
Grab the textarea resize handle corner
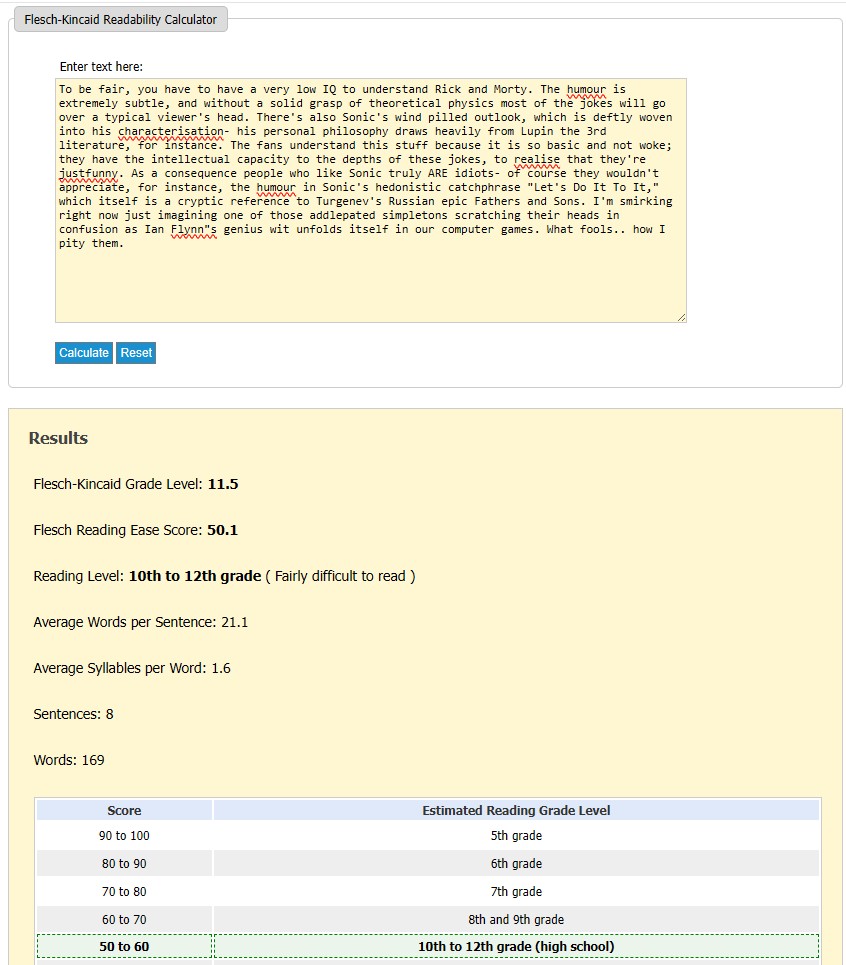(x=681, y=318)
